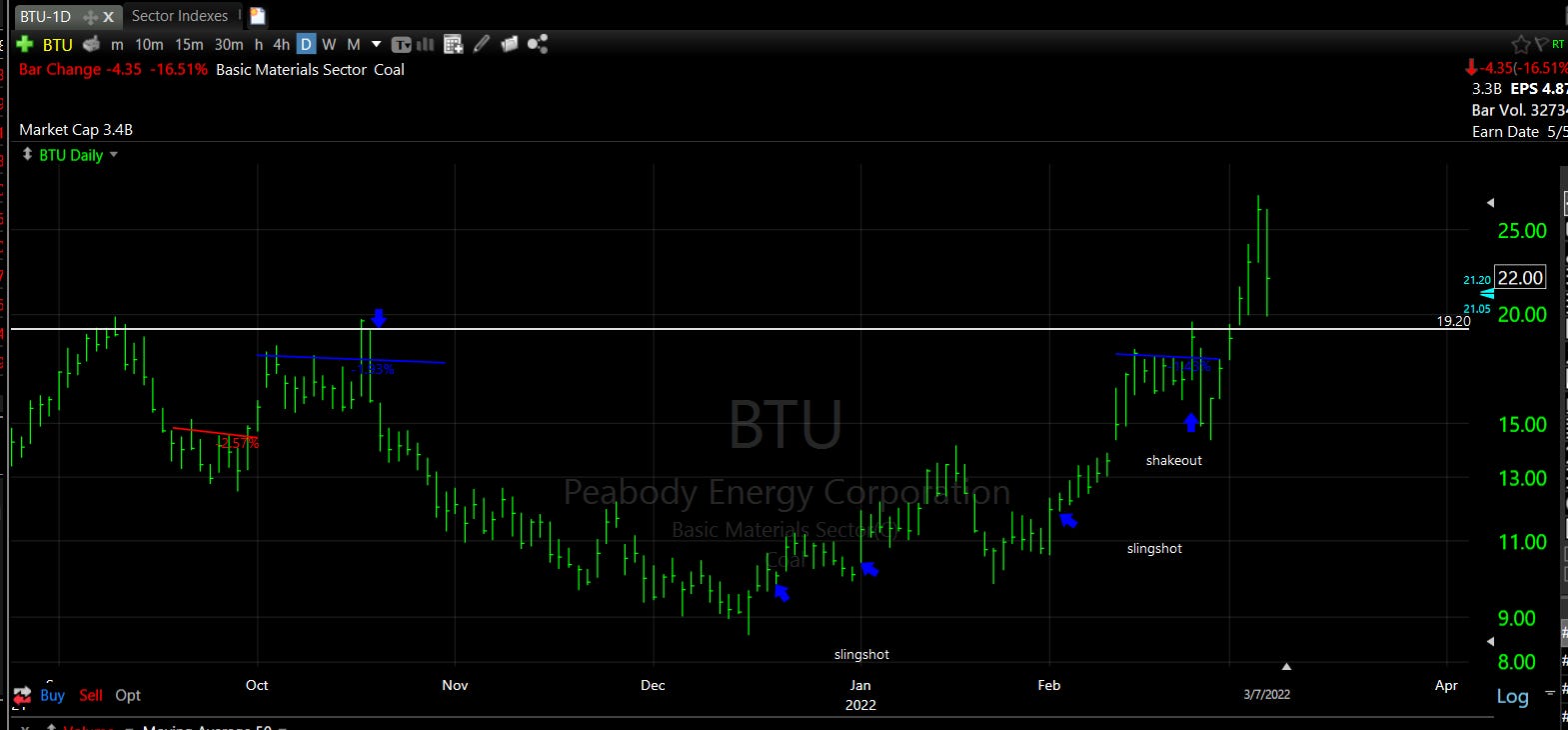
Task: Click the Market Cap 3.4B text
Action: [x=76, y=129]
